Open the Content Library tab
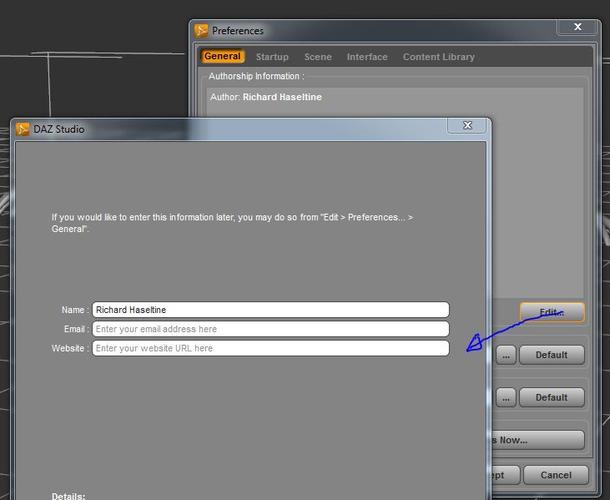The height and width of the screenshot is (500, 610). click(438, 57)
